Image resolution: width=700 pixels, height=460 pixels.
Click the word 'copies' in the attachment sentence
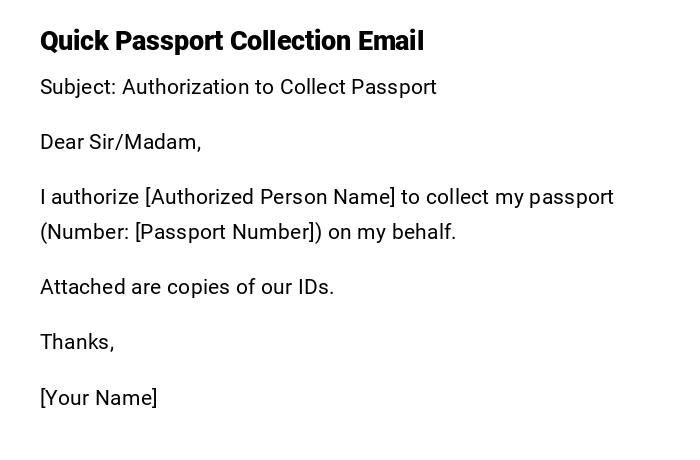pyautogui.click(x=198, y=287)
